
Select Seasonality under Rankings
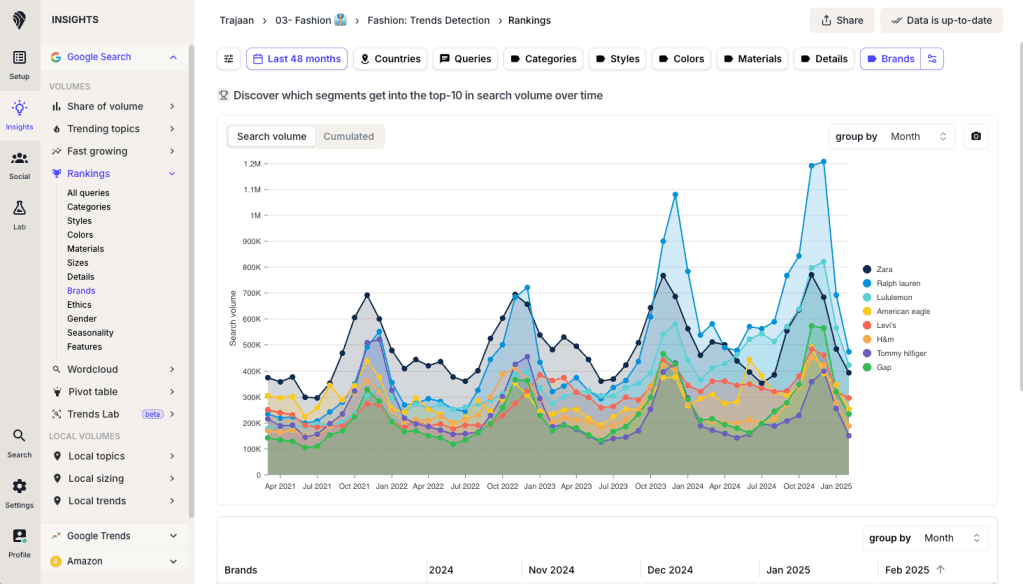90,333
